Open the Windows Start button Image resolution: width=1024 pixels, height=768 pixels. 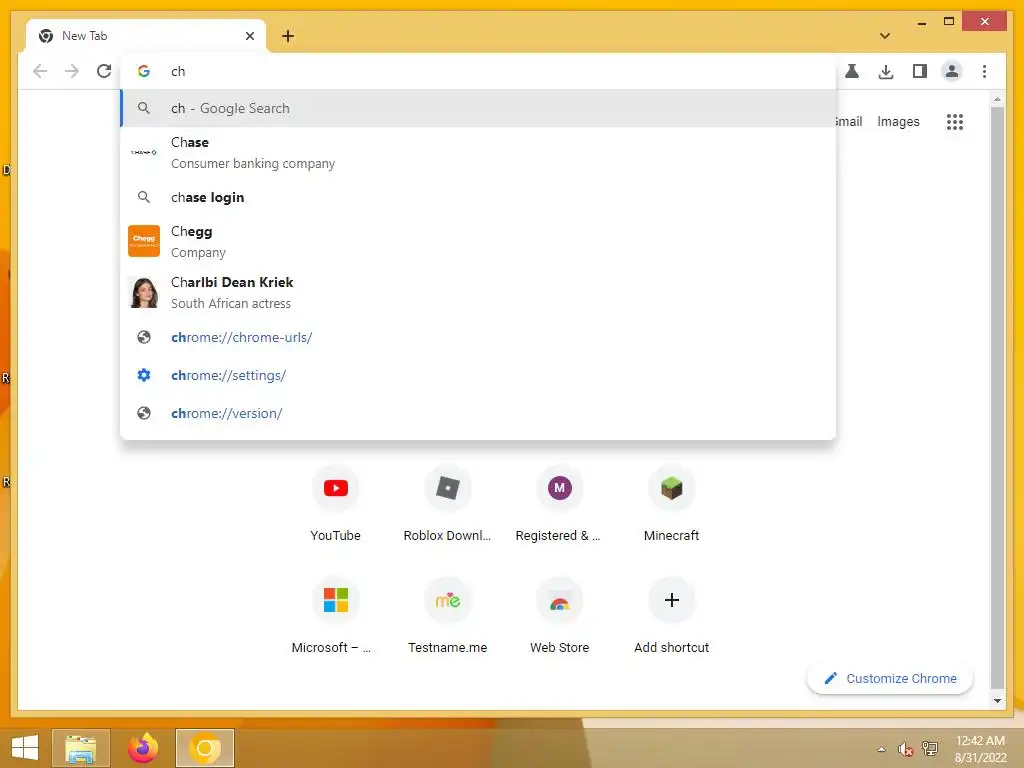coord(25,748)
